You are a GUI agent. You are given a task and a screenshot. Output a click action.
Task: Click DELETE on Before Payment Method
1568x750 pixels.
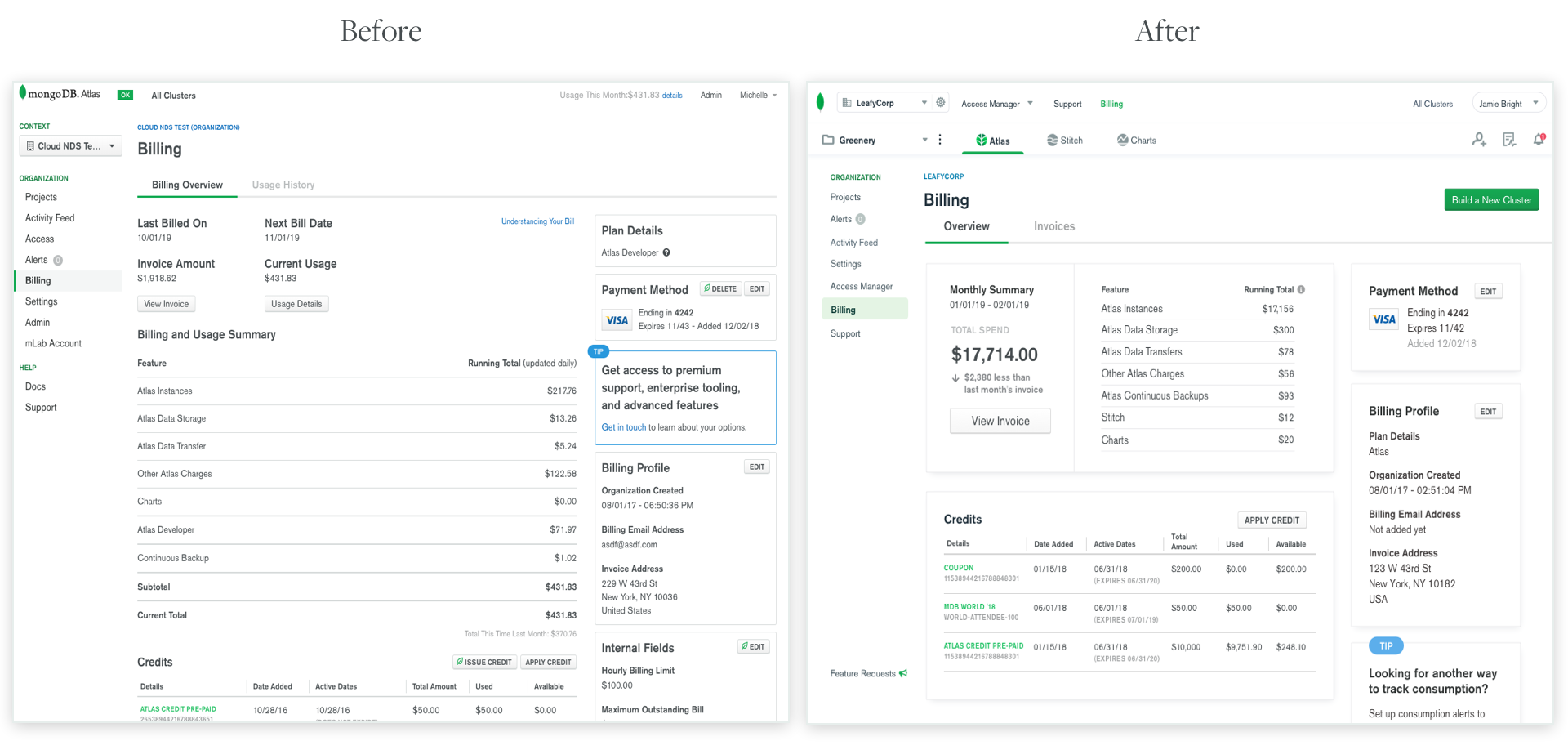point(719,289)
